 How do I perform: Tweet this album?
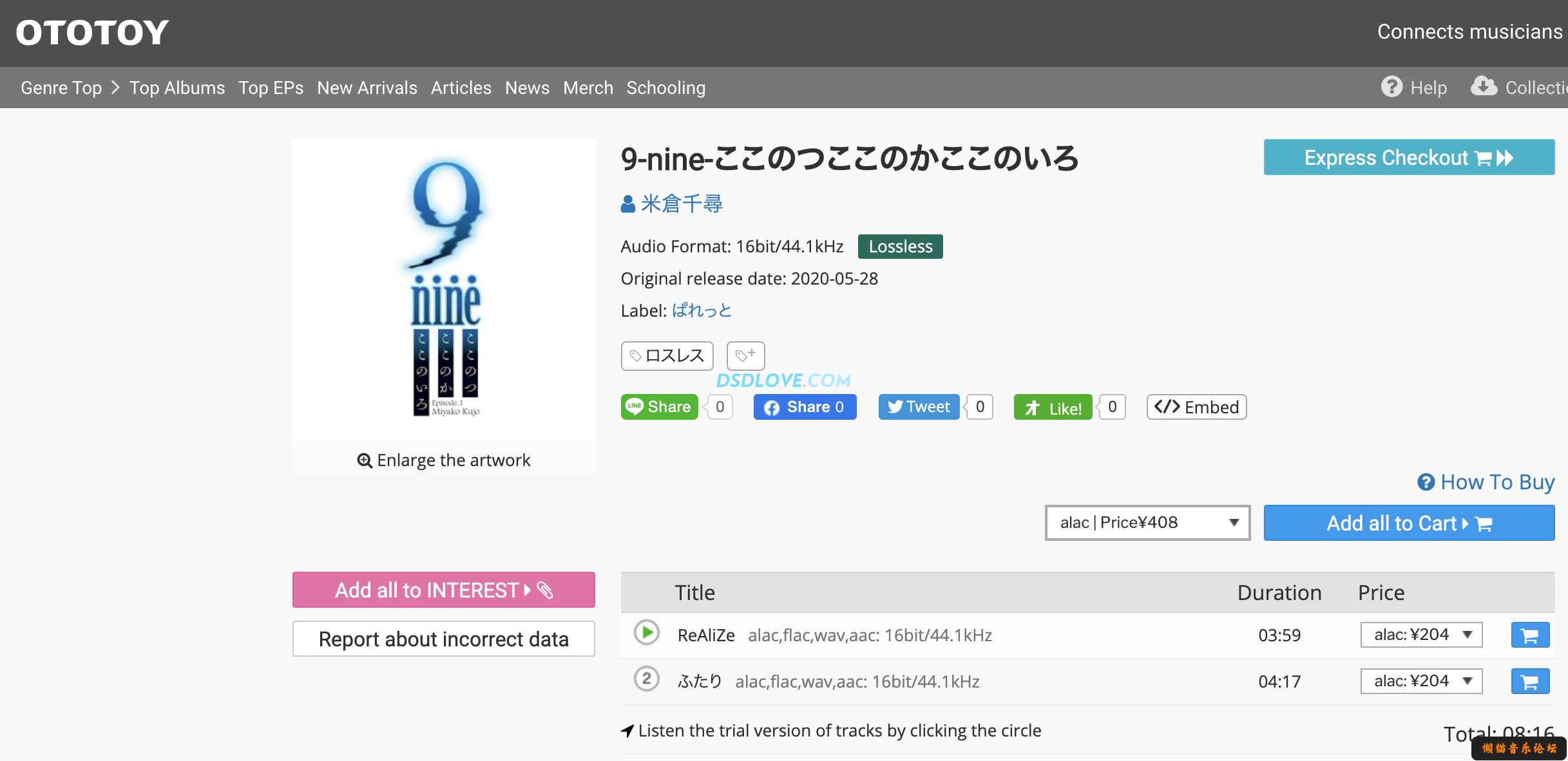point(919,407)
